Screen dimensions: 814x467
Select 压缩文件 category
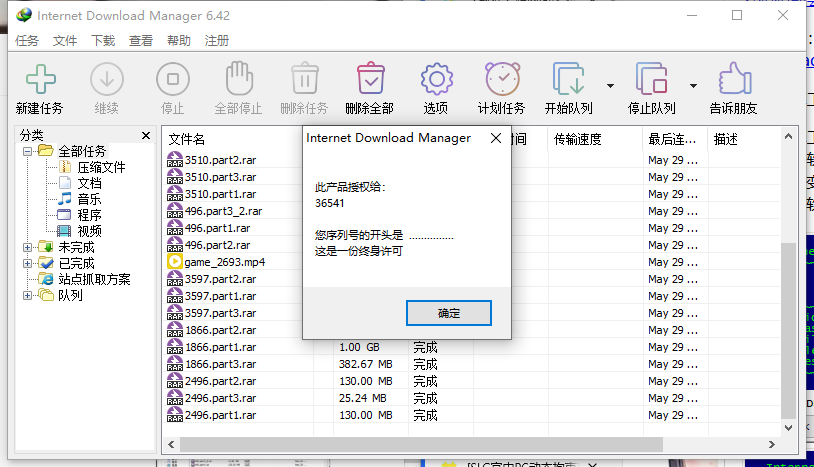click(101, 167)
